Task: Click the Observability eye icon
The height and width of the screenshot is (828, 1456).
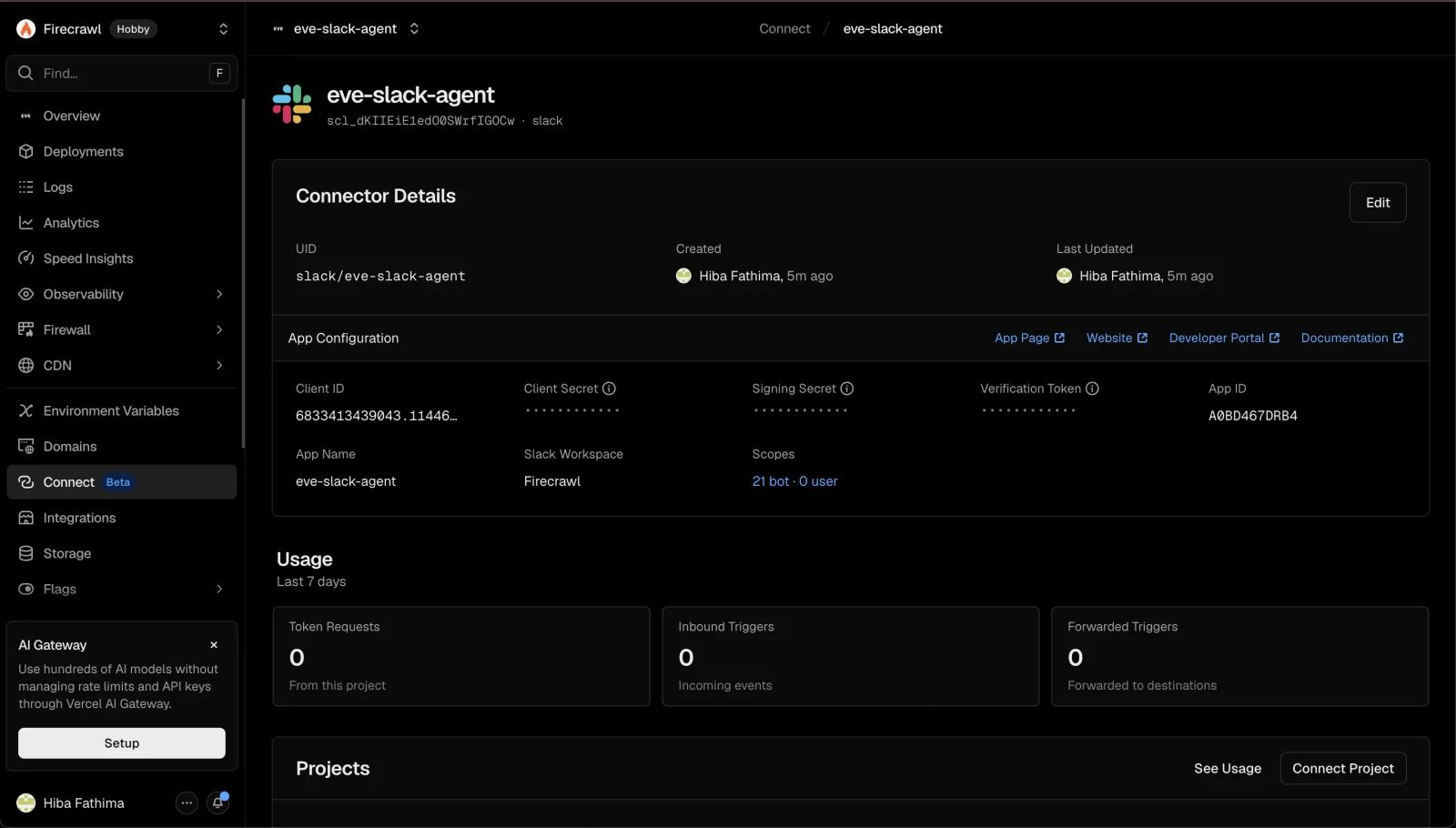Action: click(x=25, y=294)
